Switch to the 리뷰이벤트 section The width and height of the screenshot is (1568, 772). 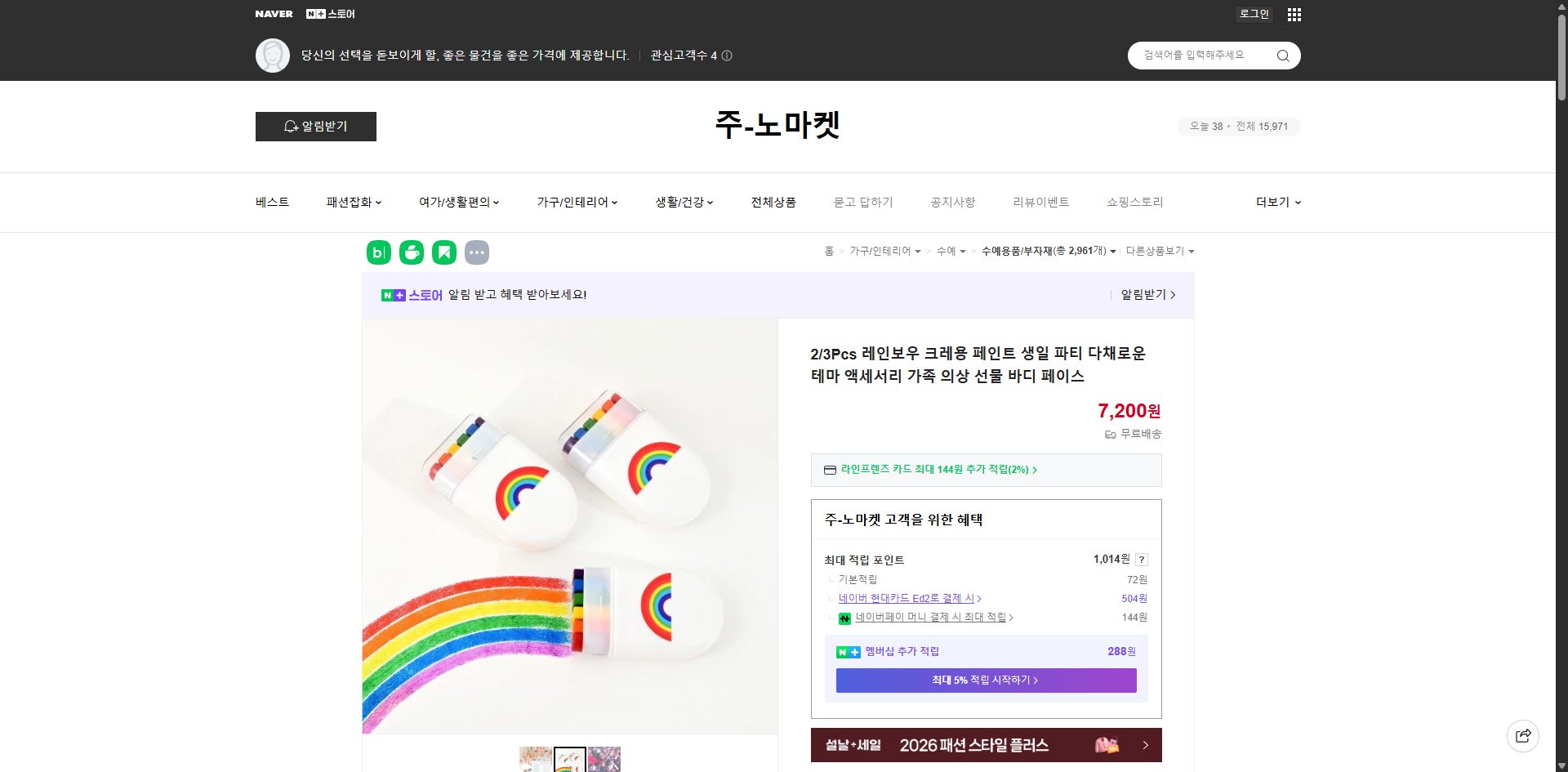(1041, 202)
